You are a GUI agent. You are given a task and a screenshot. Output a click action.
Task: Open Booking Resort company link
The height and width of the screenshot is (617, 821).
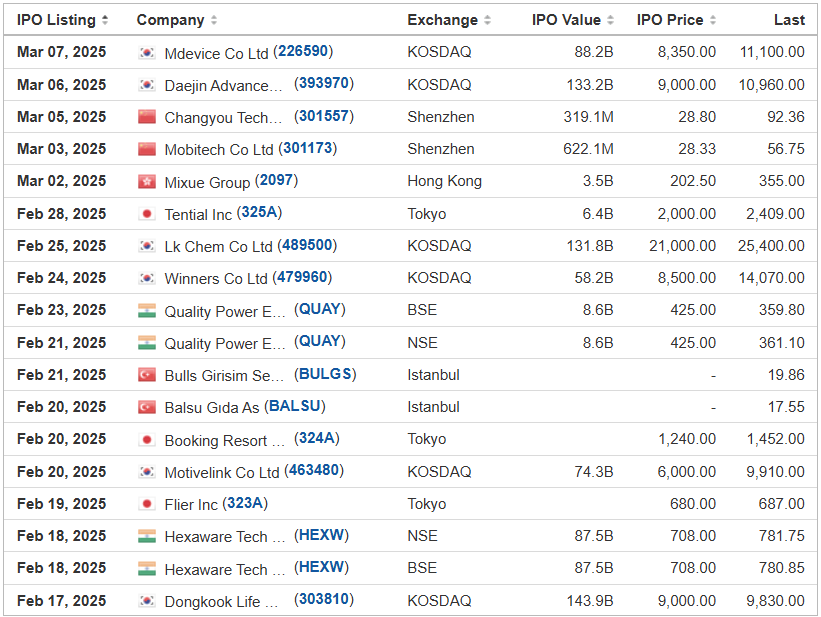coord(225,441)
